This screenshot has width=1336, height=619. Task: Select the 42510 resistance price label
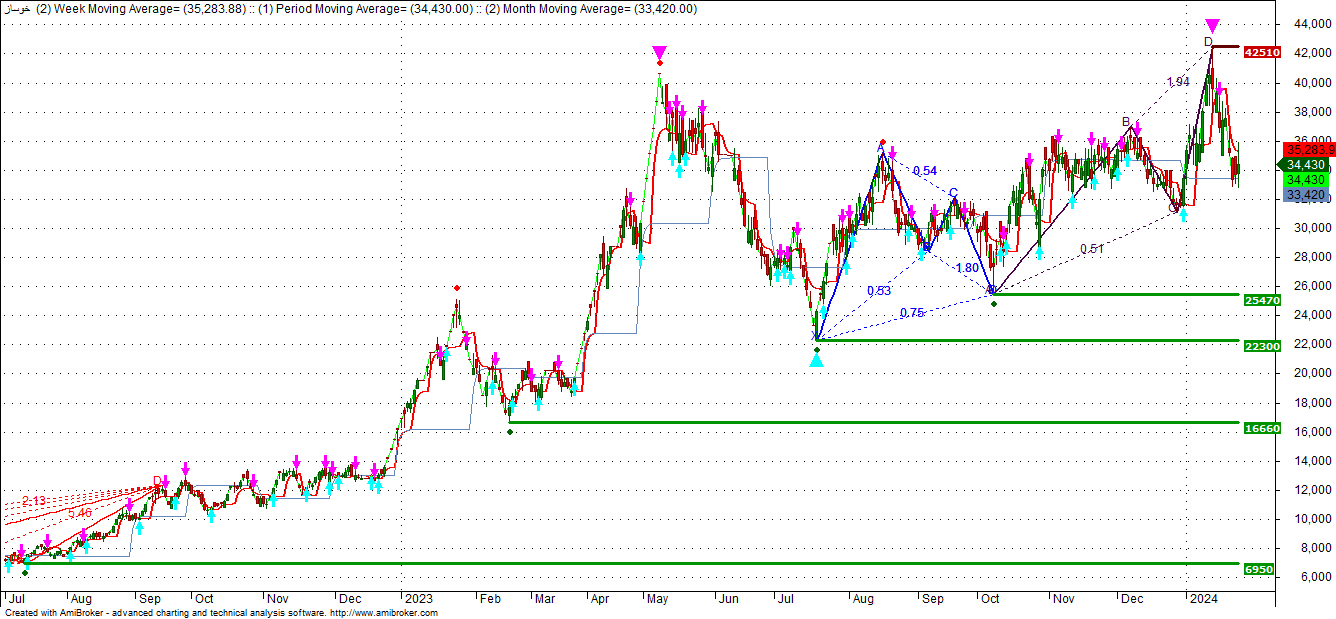1262,52
